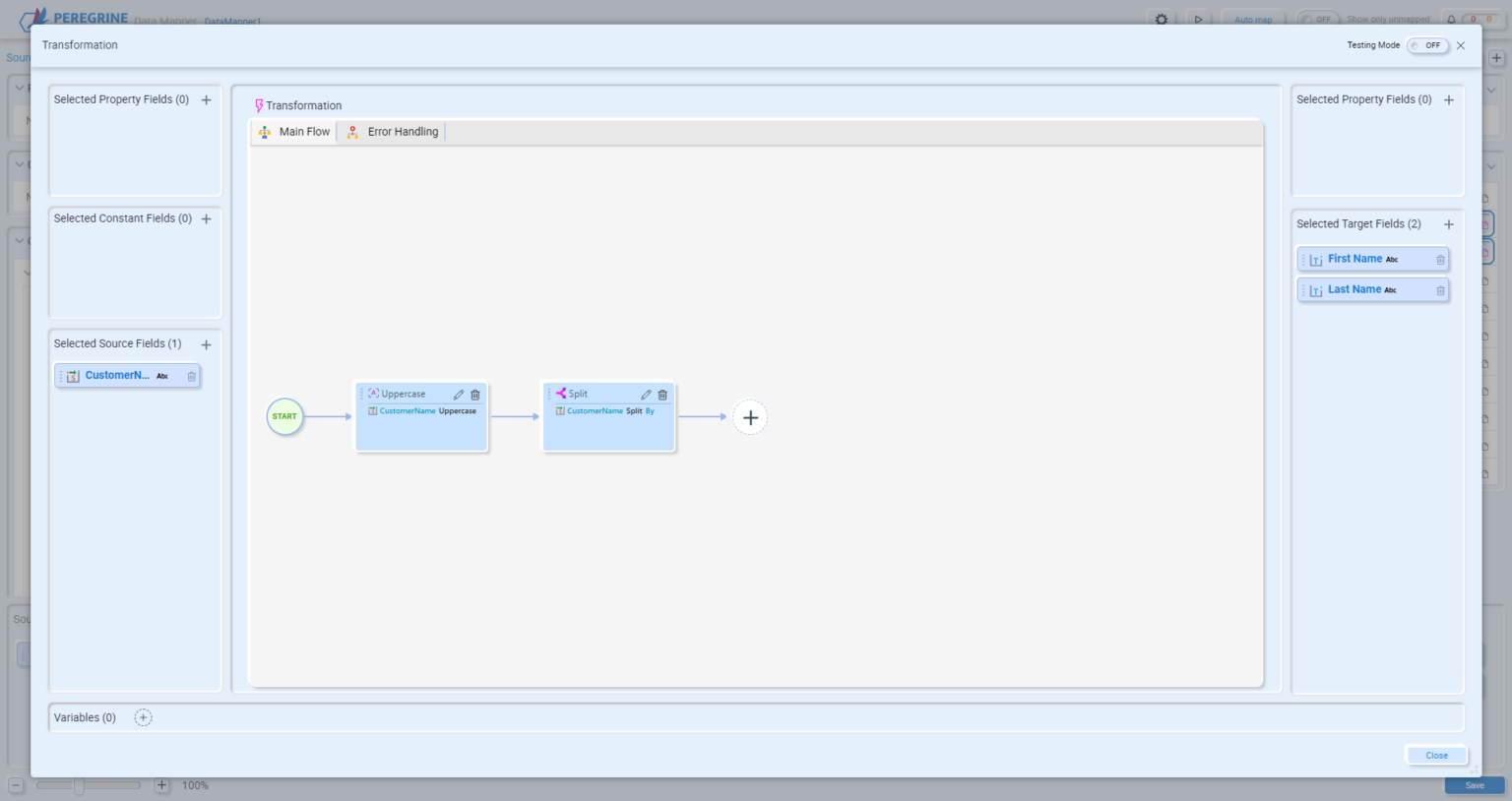Select the First Name target field
Screen dimensions: 1512x801
pyautogui.click(x=1354, y=259)
